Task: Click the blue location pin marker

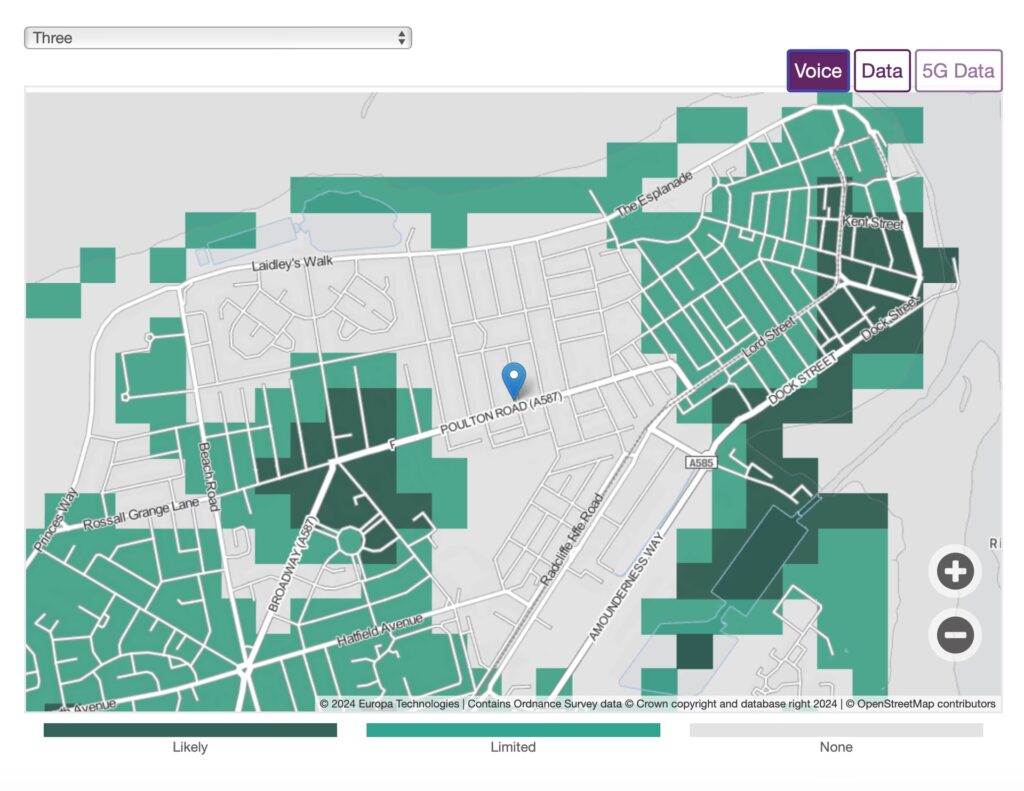Action: point(513,380)
